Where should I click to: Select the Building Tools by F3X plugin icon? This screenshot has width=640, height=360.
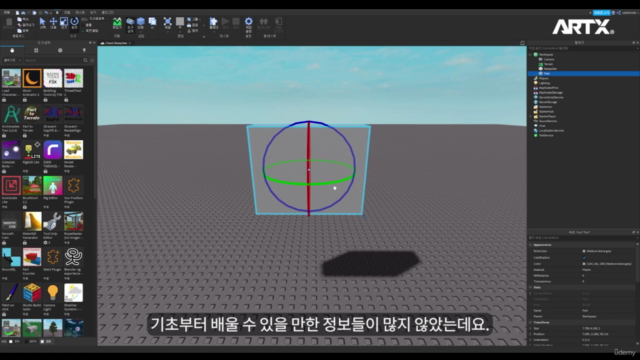(53, 78)
